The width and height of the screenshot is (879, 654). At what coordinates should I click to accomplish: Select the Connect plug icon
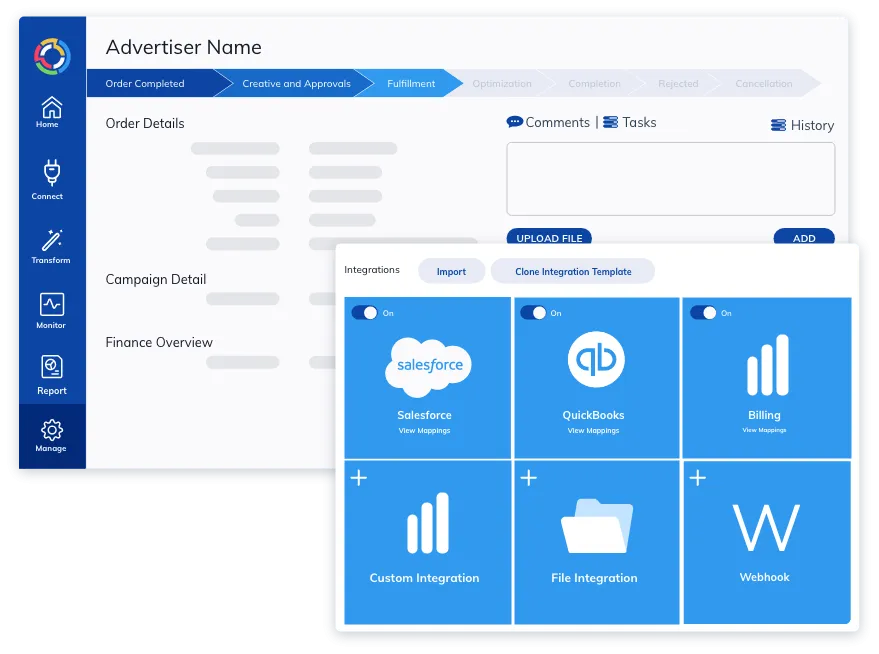(50, 173)
